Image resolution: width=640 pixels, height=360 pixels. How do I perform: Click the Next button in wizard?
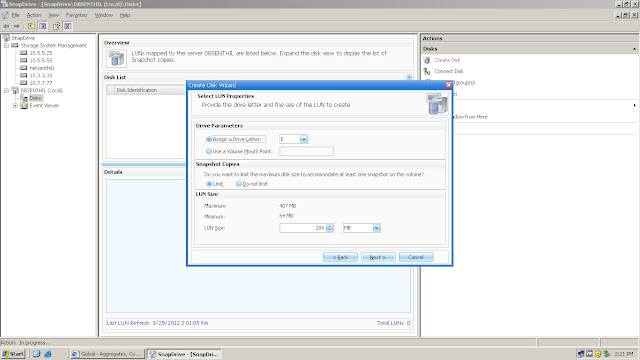coord(378,257)
